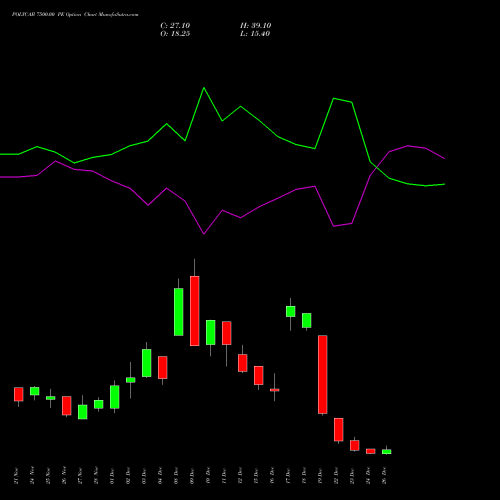Viewport: 500px width, 500px height.
Task: Select the red candle above 04 Dec
Action: pyautogui.click(x=163, y=367)
